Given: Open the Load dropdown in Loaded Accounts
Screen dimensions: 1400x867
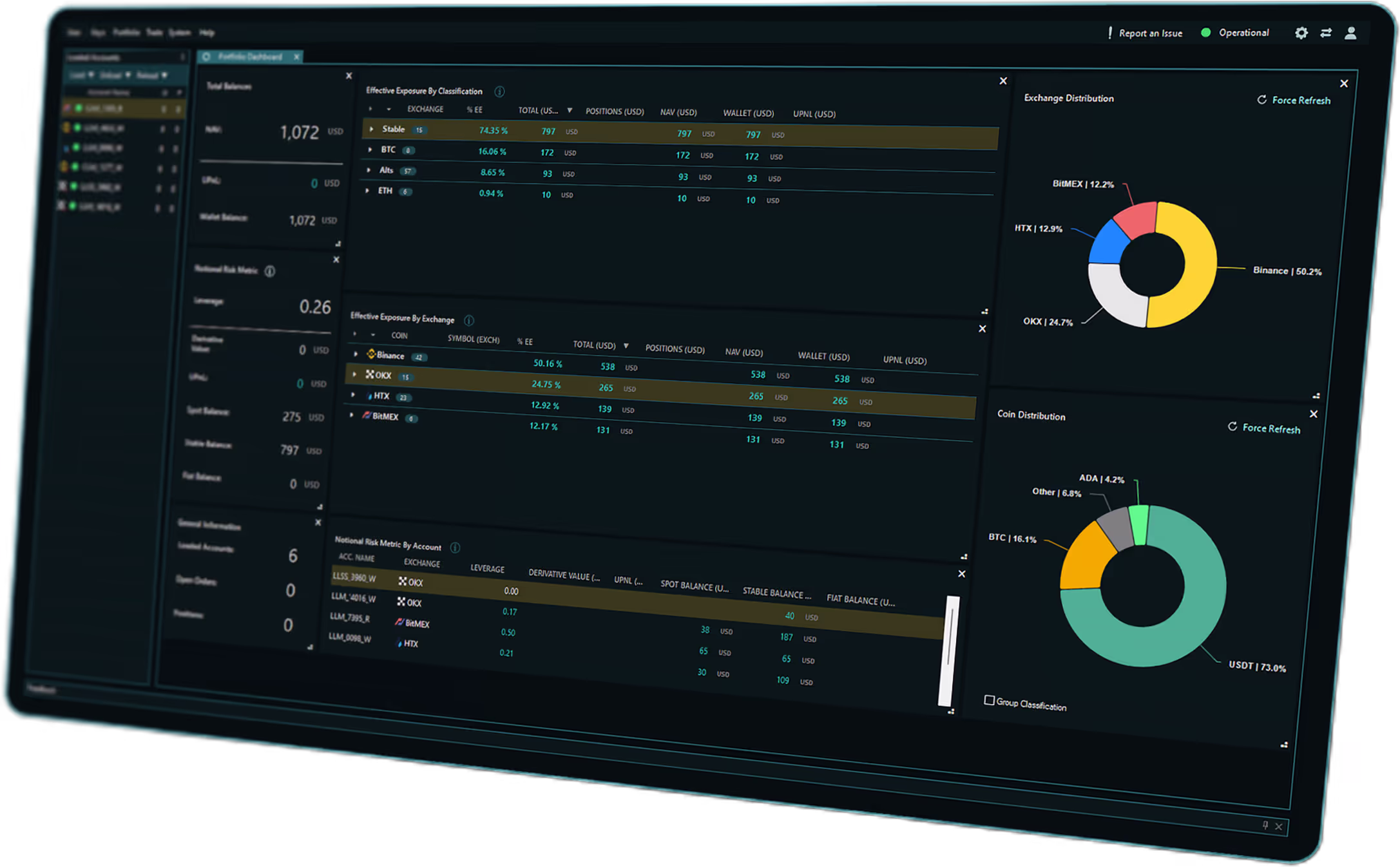Looking at the screenshot, I should (82, 75).
